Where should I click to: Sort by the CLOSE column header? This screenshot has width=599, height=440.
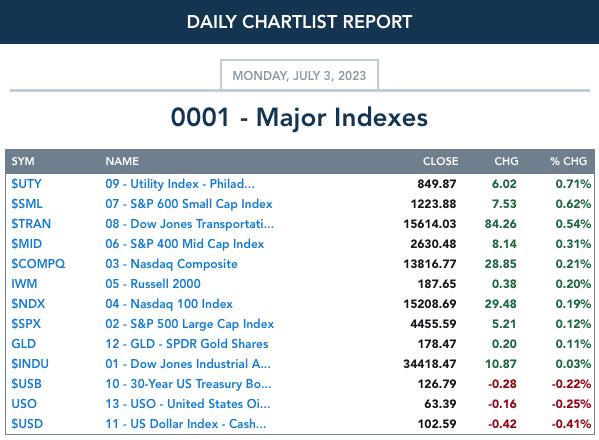pyautogui.click(x=440, y=161)
